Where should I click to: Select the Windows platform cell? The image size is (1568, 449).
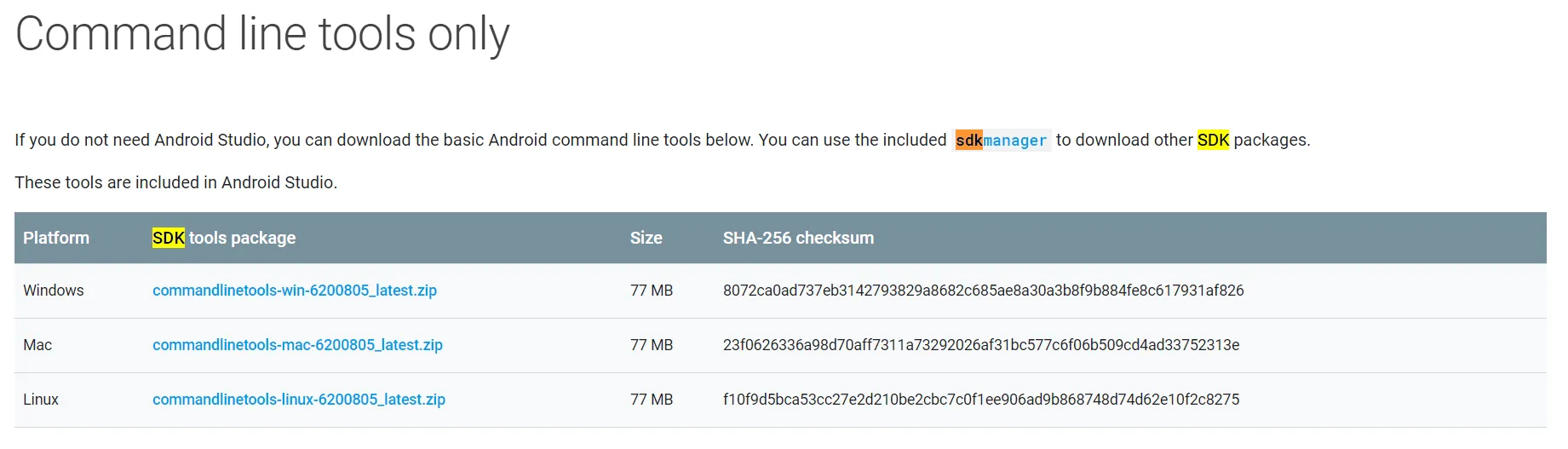[54, 291]
